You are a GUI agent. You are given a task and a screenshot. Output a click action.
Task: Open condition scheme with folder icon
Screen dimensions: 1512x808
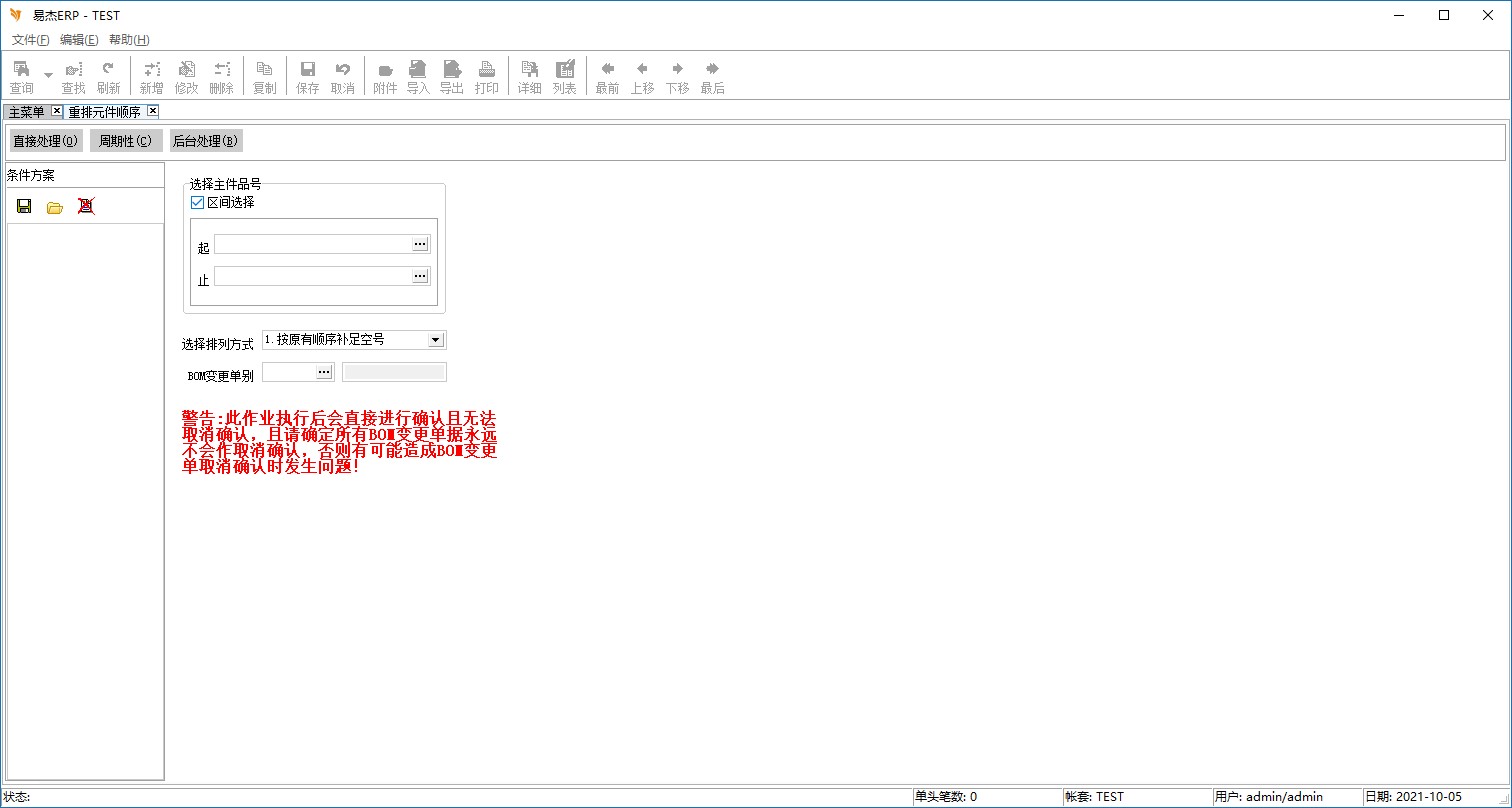(55, 206)
